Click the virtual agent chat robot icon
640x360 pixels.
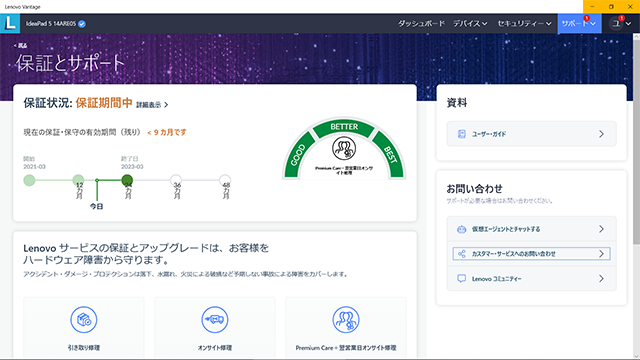[462, 229]
